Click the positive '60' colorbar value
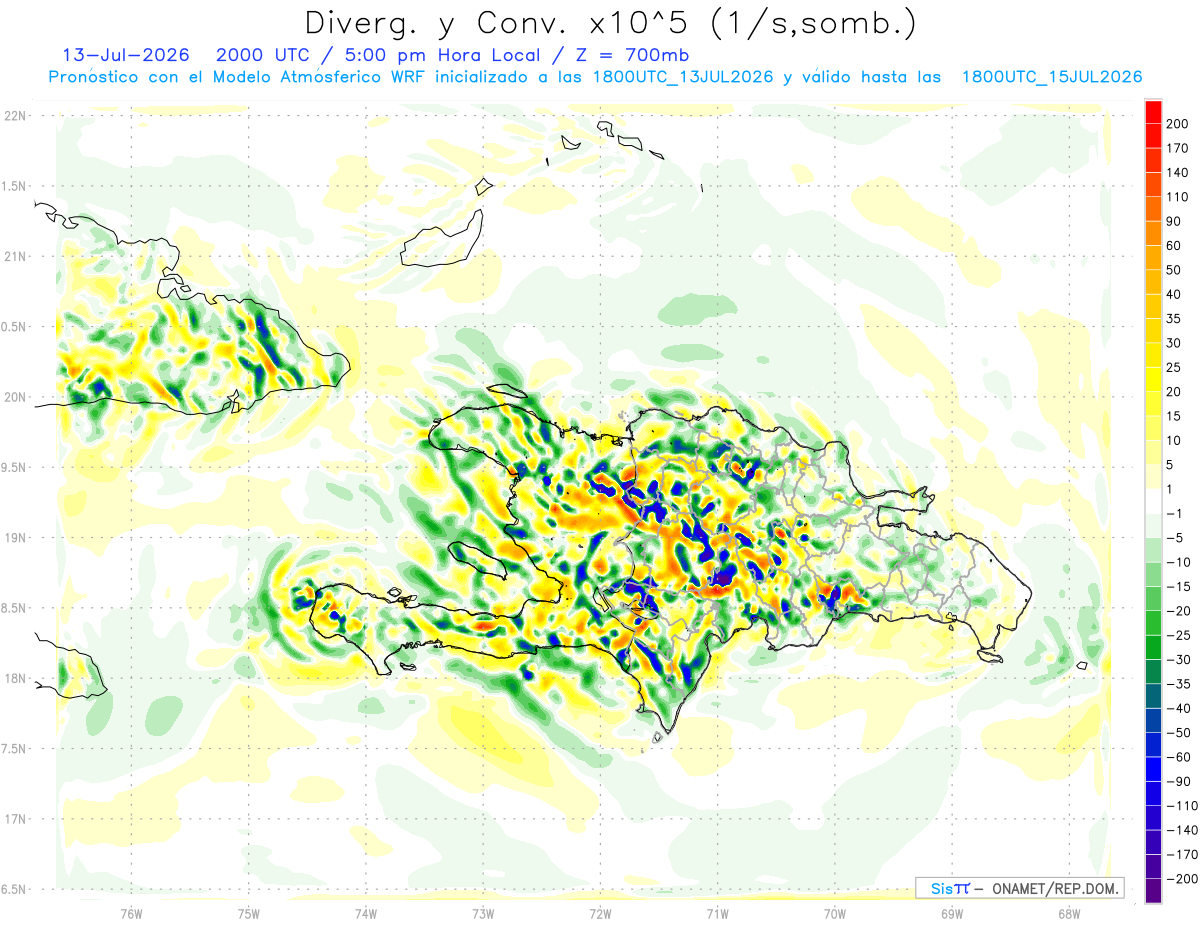Viewport: 1200px width, 927px height. (x=1174, y=246)
